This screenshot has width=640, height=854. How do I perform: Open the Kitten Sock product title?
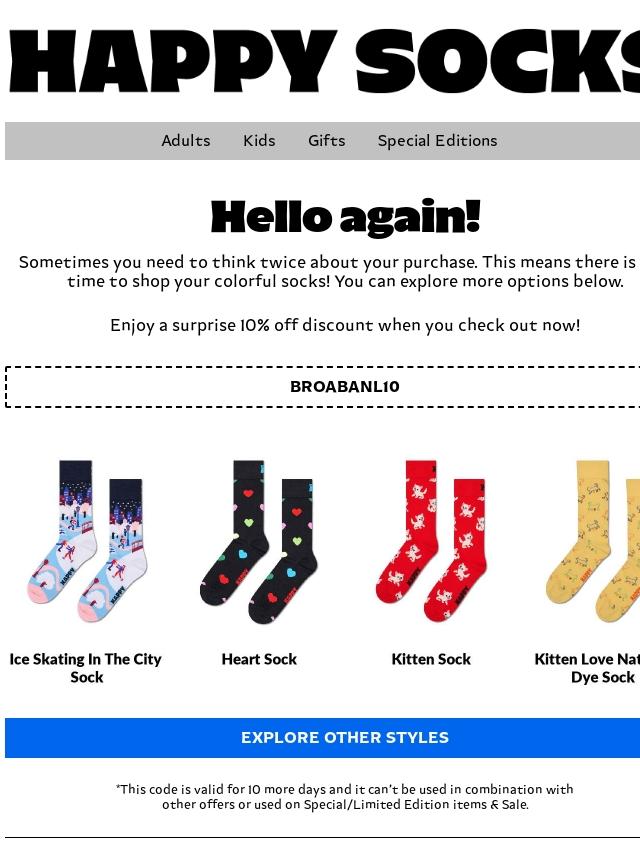click(x=431, y=659)
